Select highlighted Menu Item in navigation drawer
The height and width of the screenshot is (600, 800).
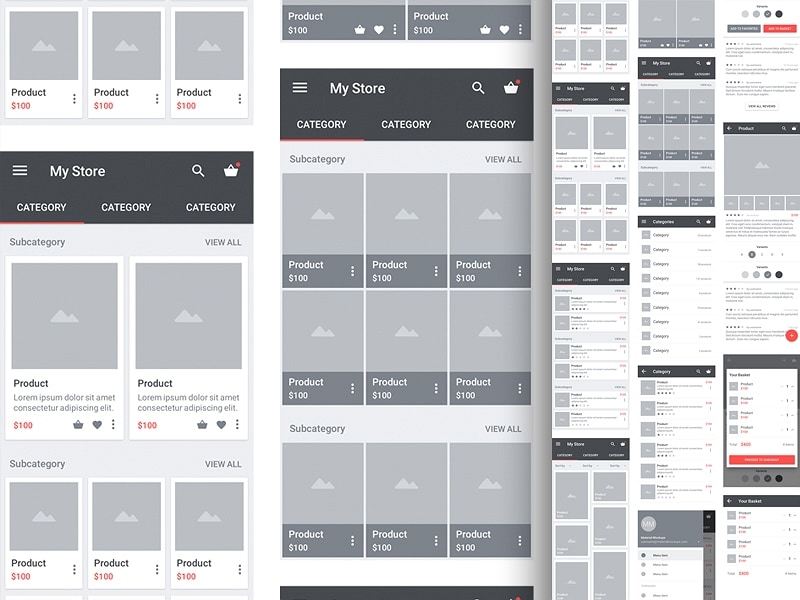(670, 555)
